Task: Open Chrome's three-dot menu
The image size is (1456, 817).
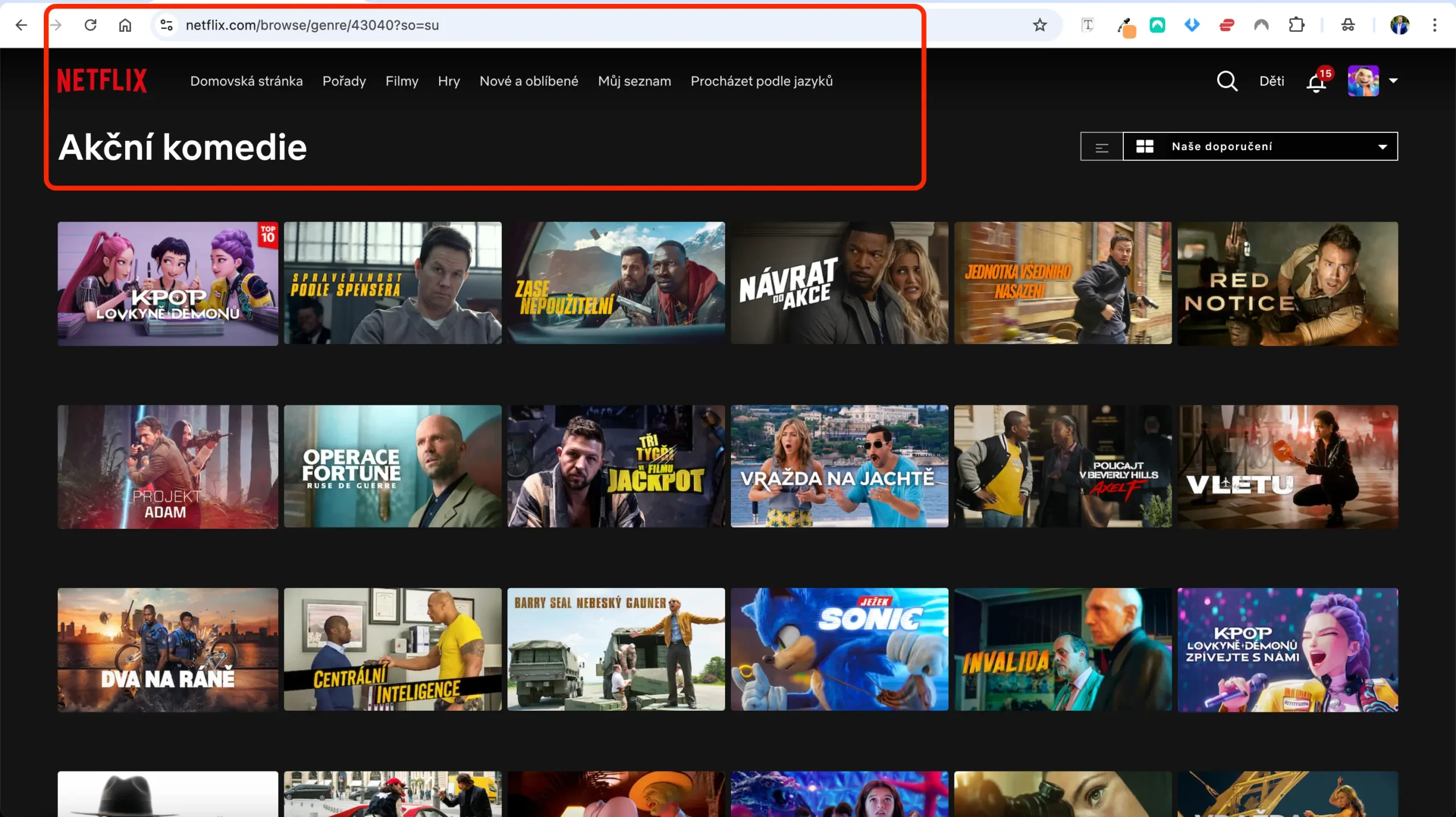Action: point(1434,25)
